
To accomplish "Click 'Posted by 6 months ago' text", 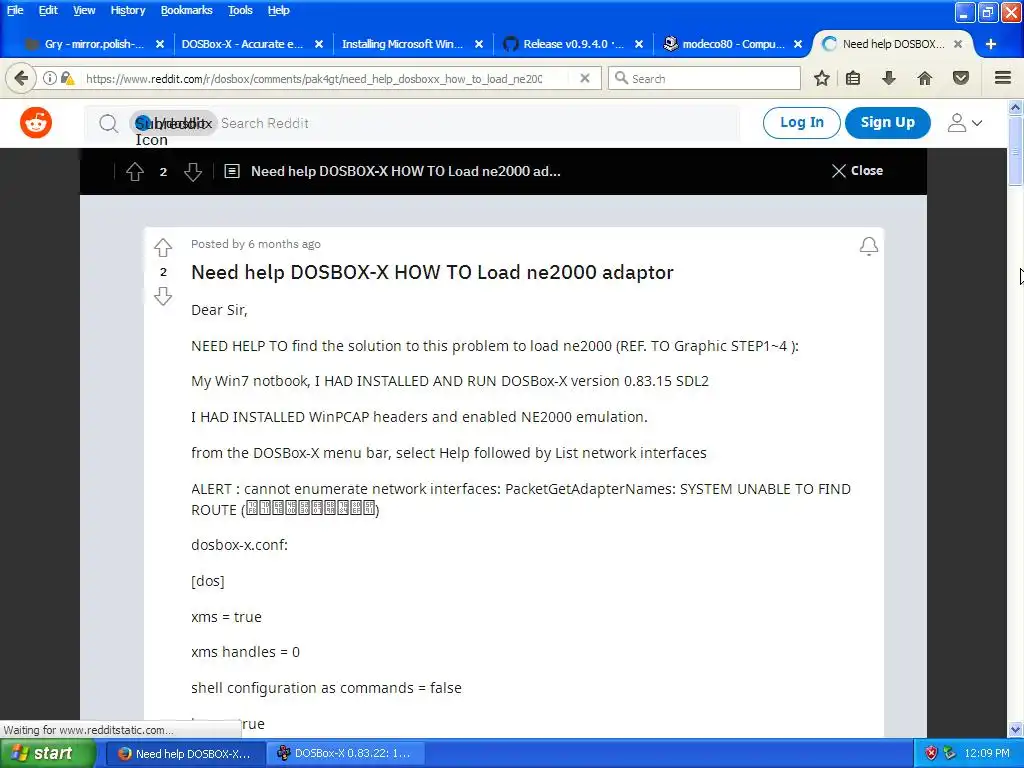I will [x=255, y=244].
